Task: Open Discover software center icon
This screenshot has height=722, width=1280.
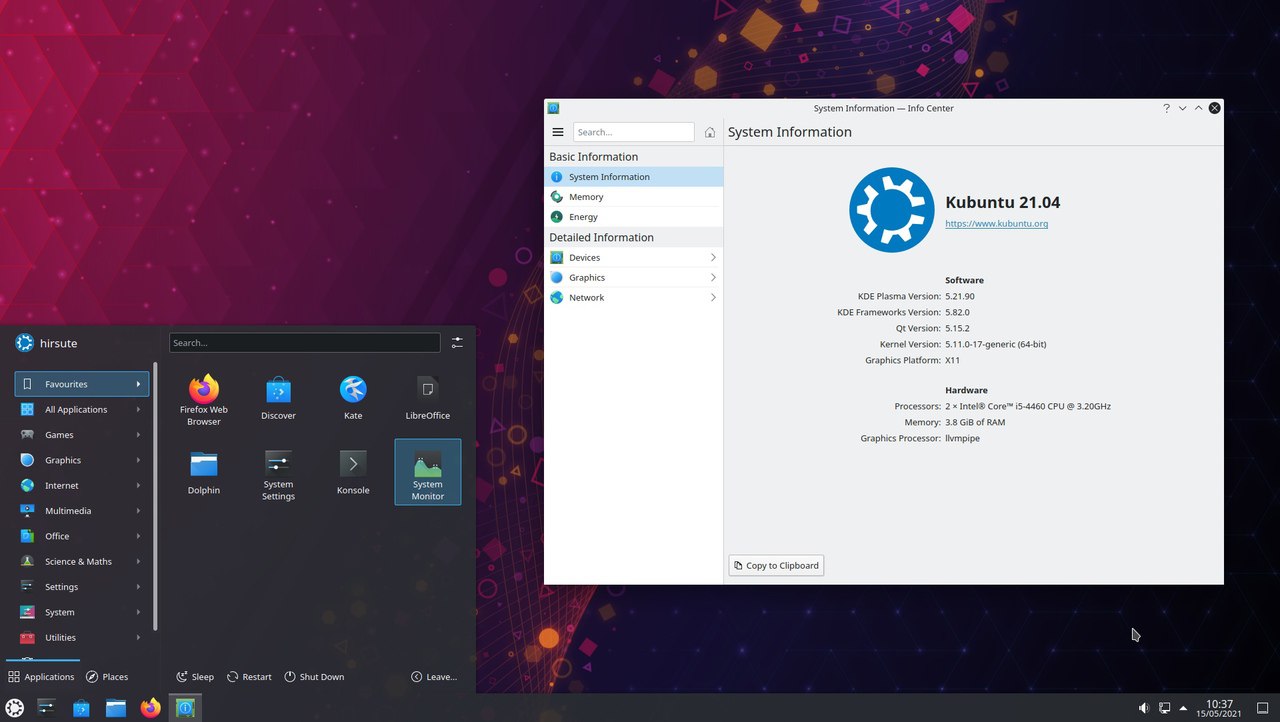Action: pyautogui.click(x=278, y=398)
